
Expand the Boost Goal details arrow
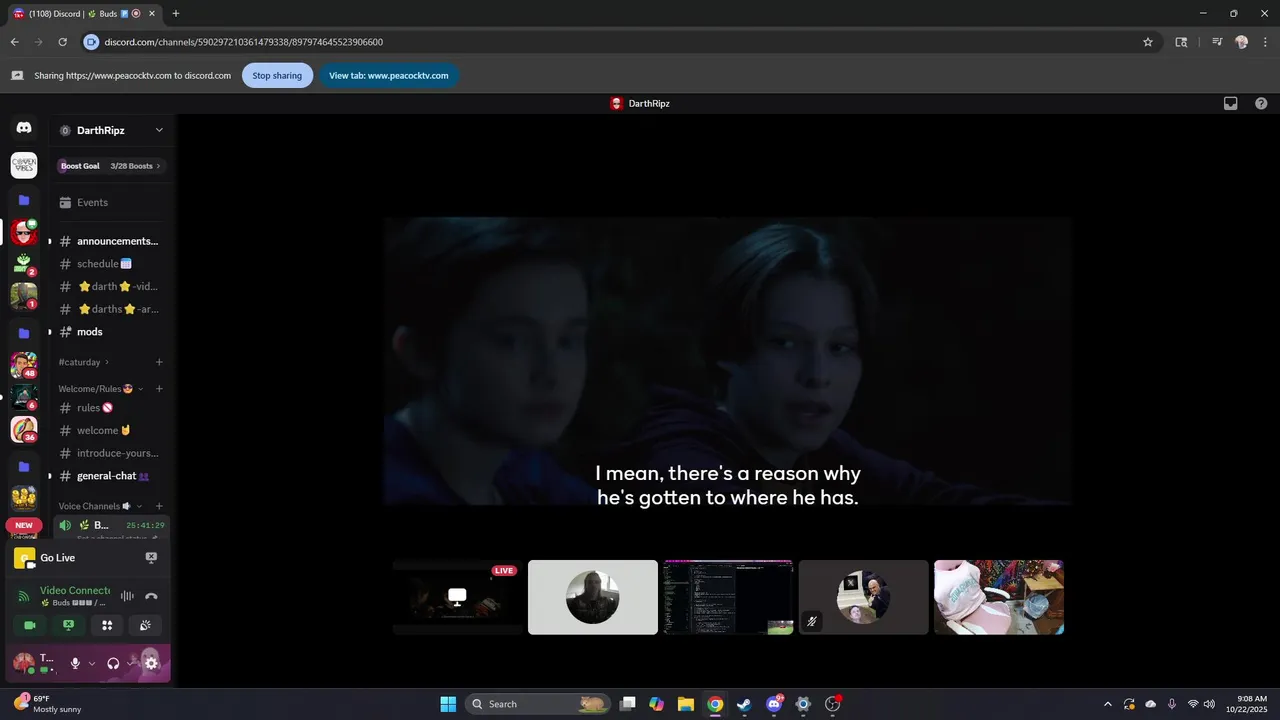(x=158, y=166)
